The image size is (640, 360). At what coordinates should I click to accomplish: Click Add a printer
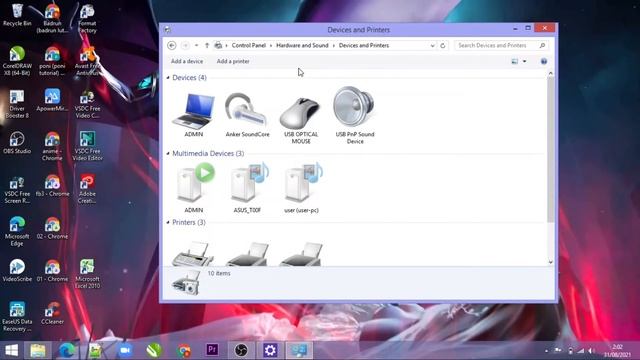point(233,61)
